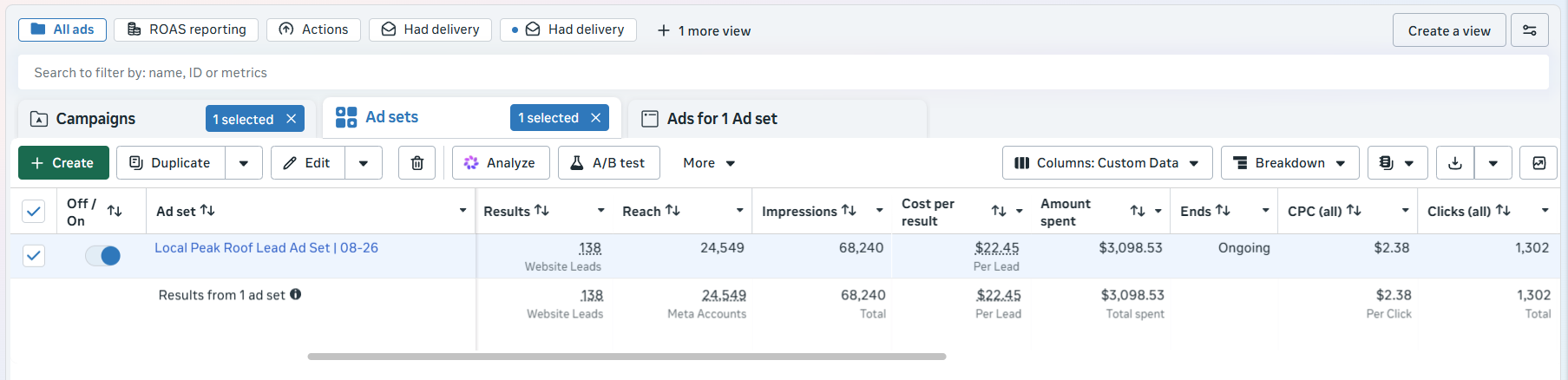Open CPC (all) column caret
This screenshot has height=380, width=1568.
(x=1405, y=211)
